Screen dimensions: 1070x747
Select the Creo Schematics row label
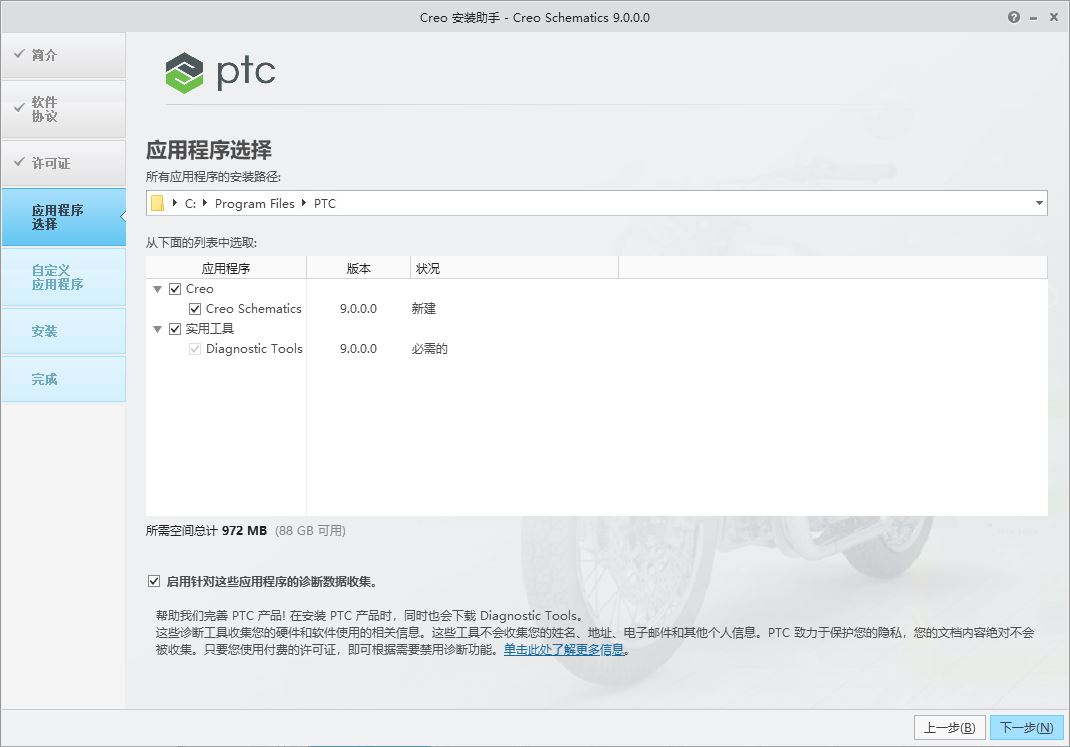254,309
